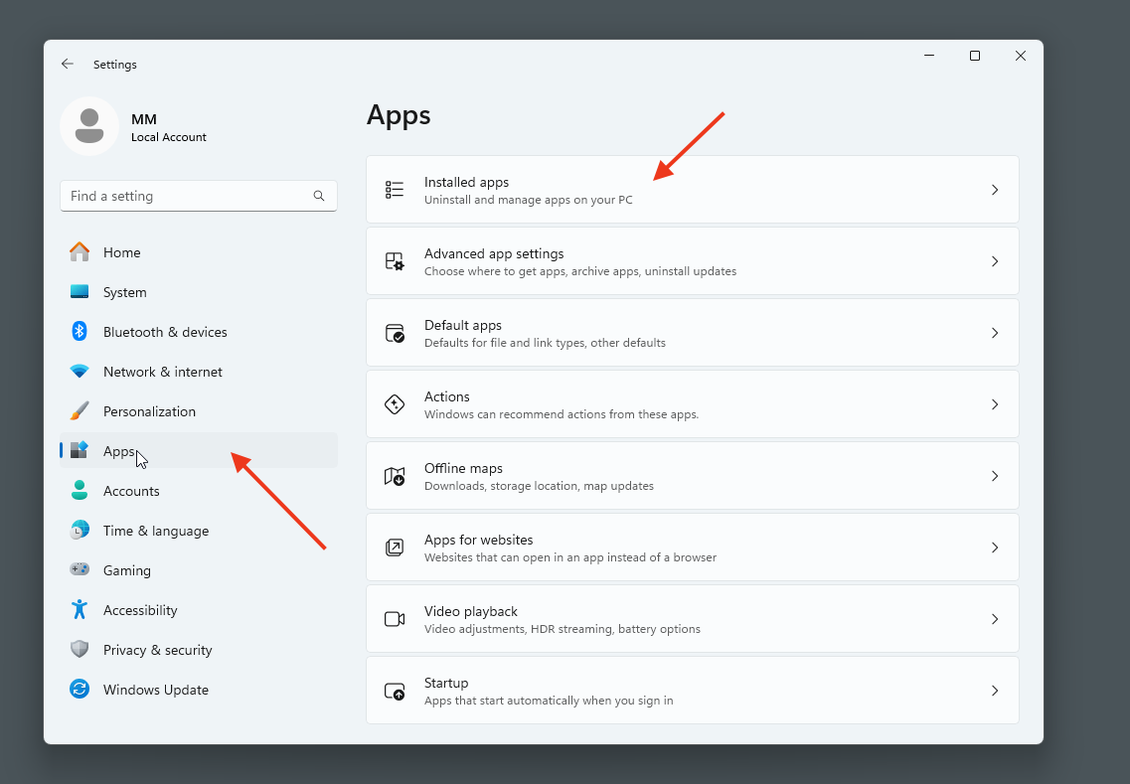This screenshot has width=1130, height=784.
Task: Click the Accounts person icon
Action: (x=79, y=491)
